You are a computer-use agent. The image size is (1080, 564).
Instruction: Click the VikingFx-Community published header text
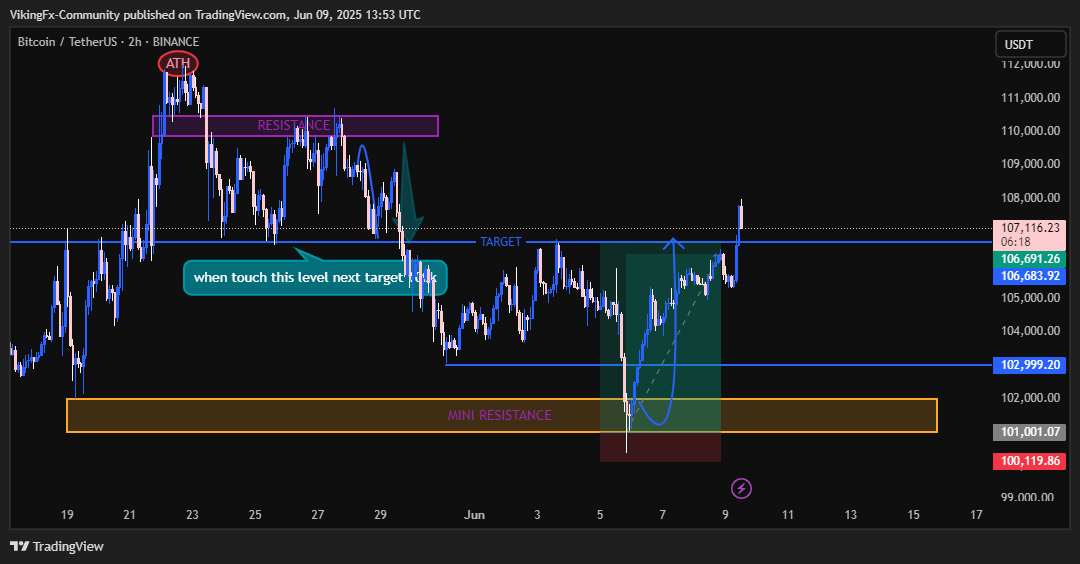[x=215, y=14]
